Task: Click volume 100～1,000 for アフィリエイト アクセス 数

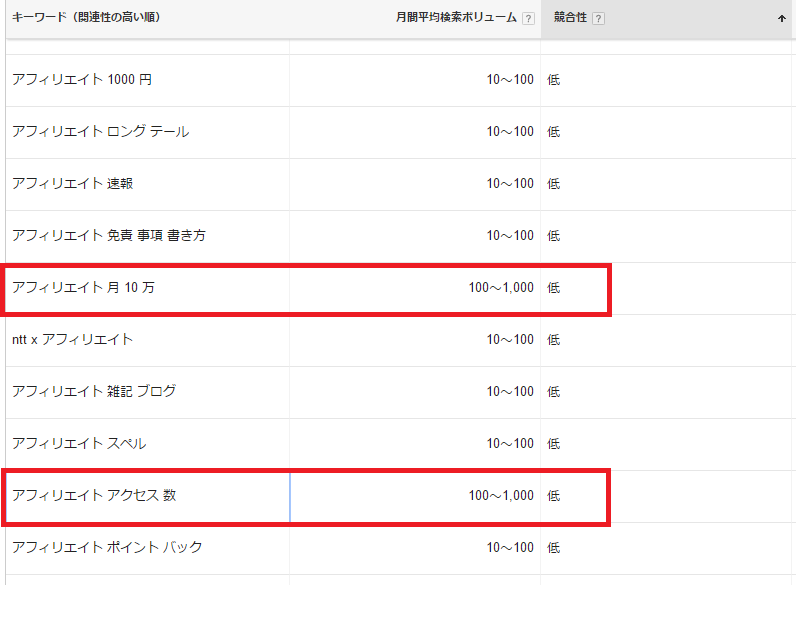Action: point(501,495)
